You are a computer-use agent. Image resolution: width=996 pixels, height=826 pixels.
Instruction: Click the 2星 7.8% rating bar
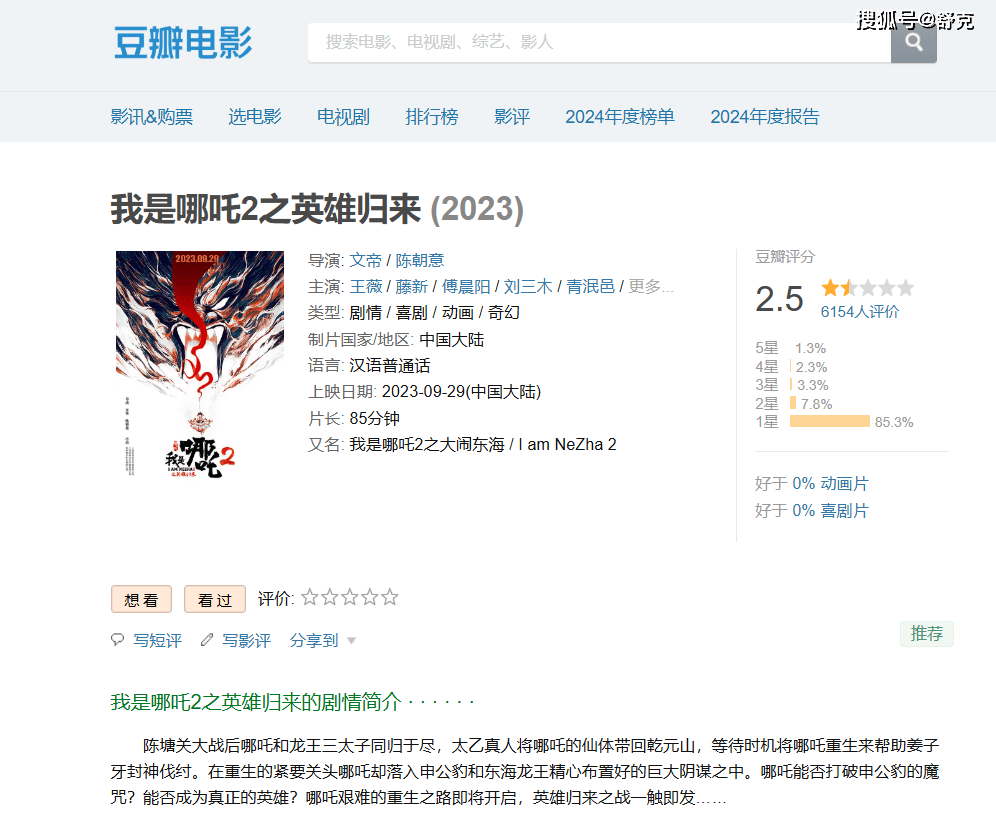(x=793, y=403)
